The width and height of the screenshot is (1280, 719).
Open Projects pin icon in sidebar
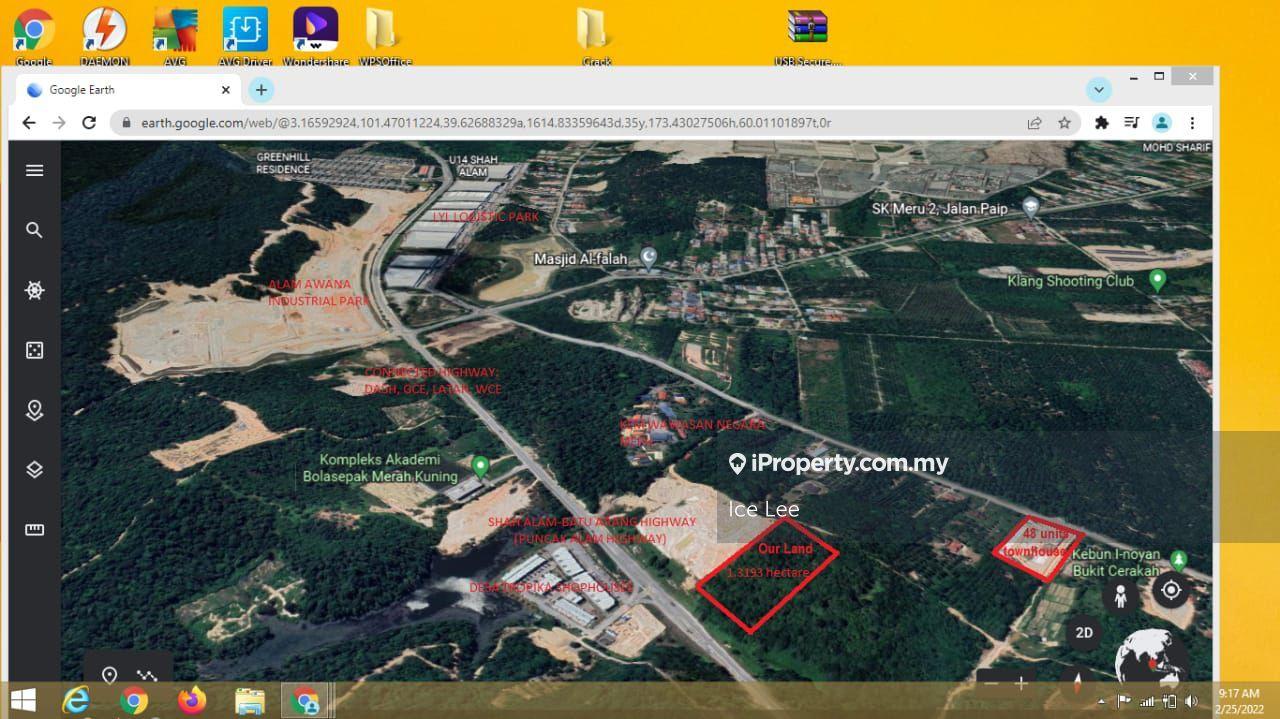[x=34, y=410]
